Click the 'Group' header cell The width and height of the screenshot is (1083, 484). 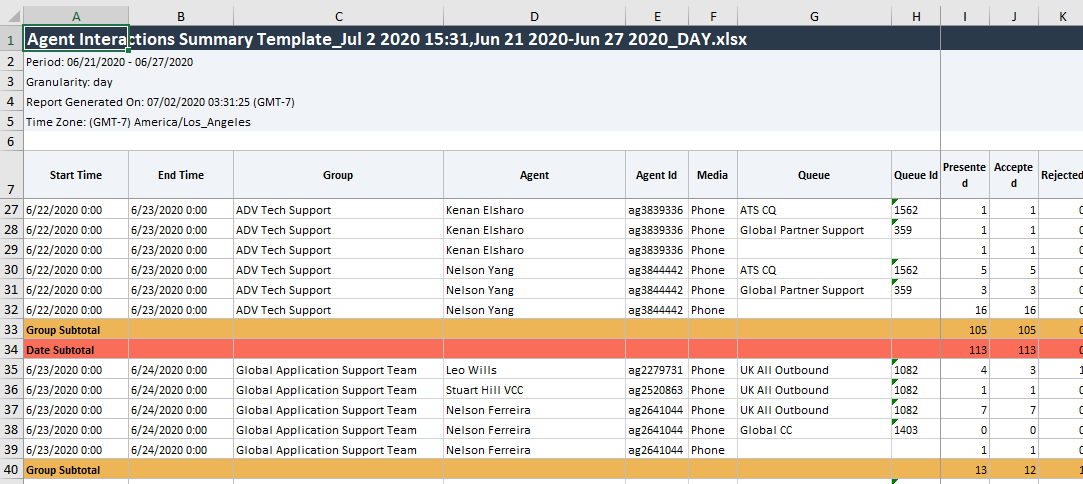coord(338,175)
